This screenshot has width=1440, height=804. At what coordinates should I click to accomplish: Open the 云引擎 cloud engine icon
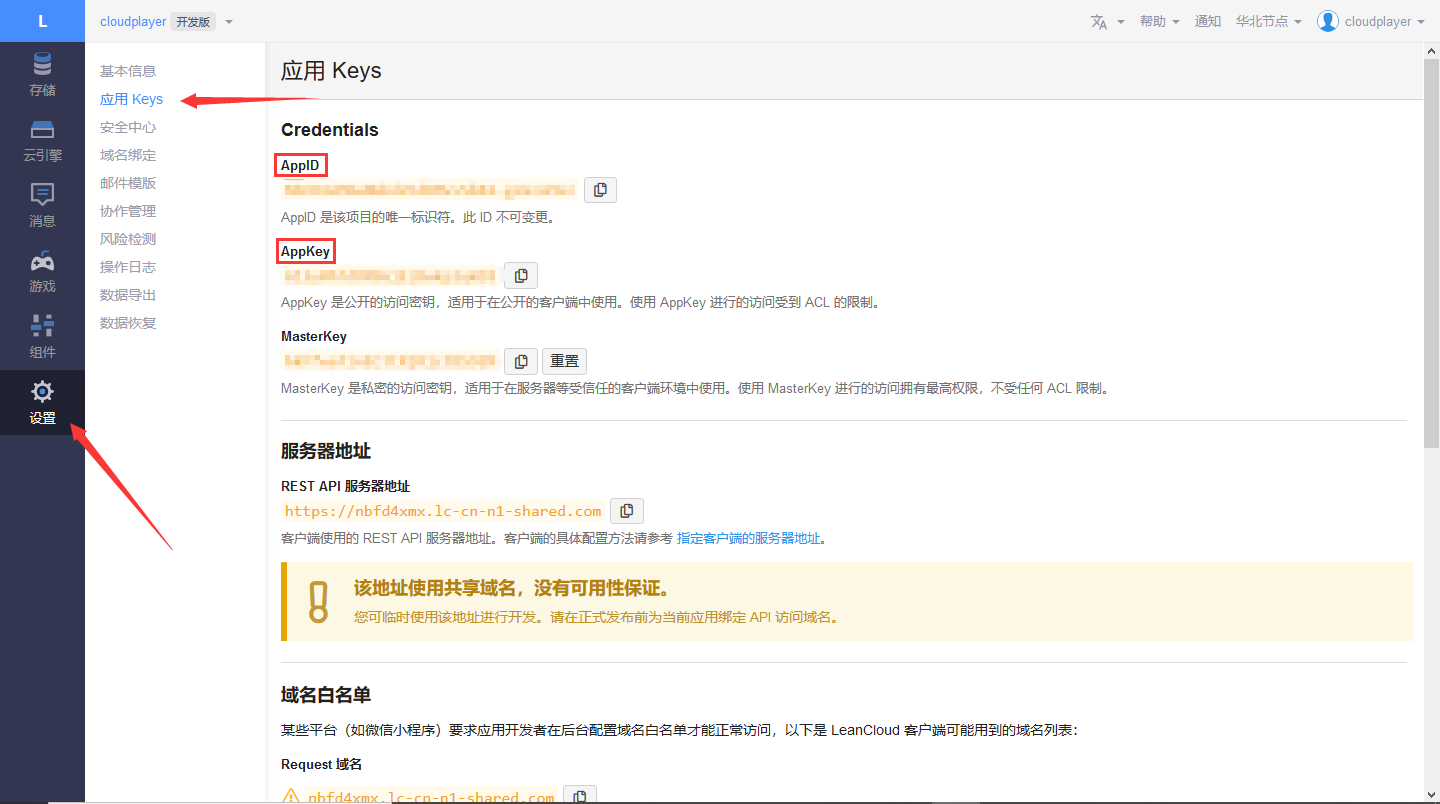click(42, 130)
